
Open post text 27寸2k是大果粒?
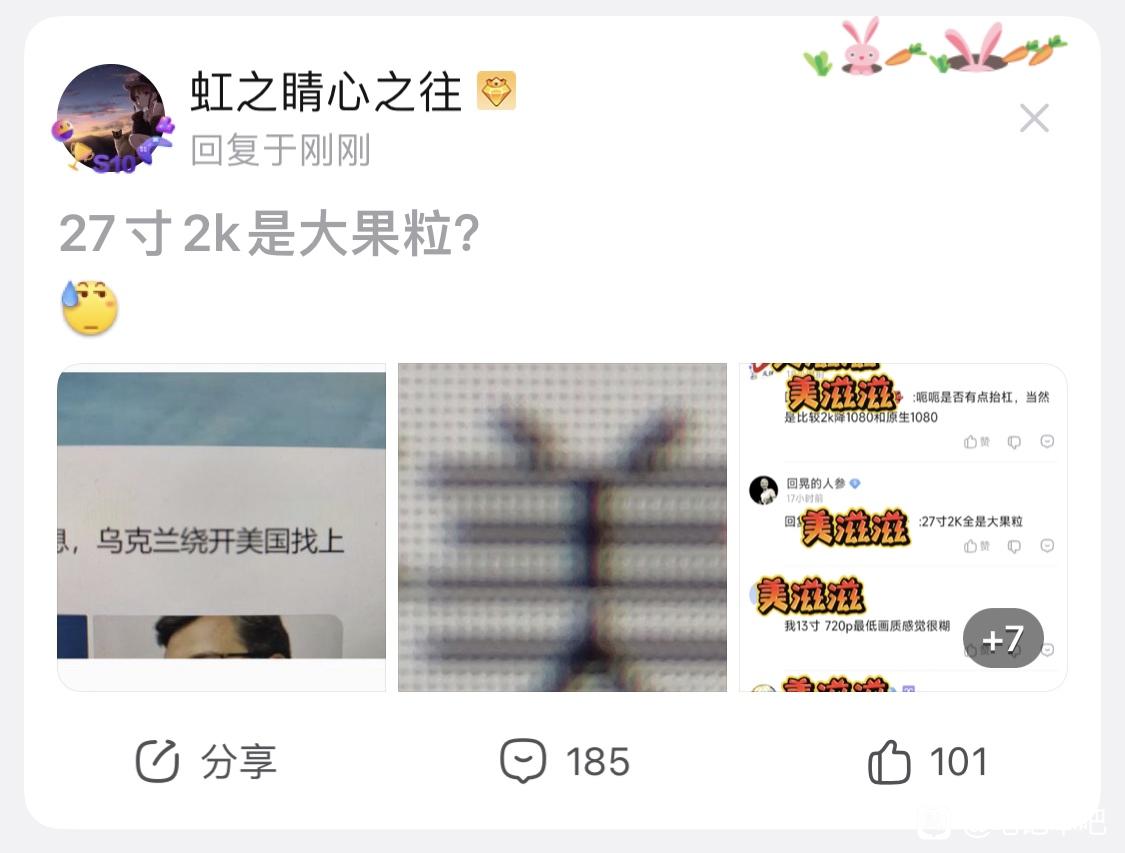click(269, 233)
